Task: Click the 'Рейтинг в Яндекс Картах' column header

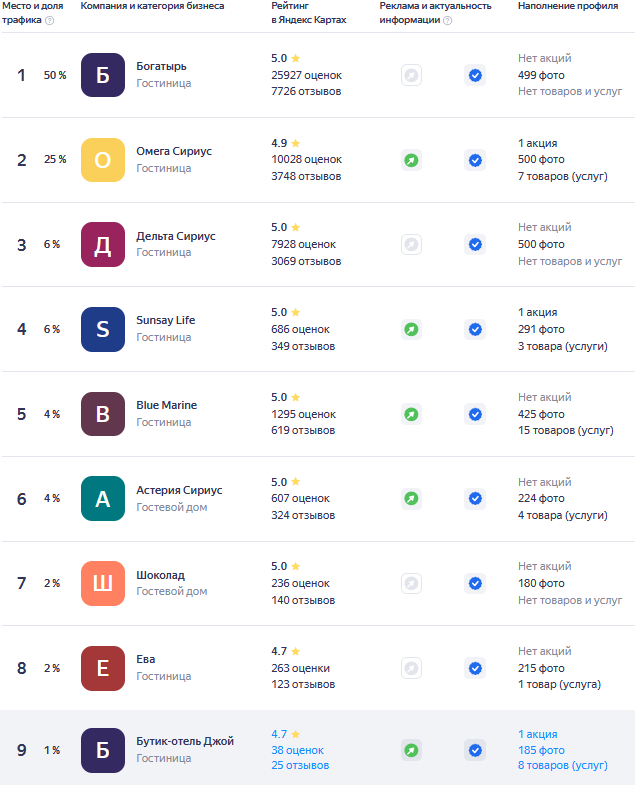Action: 308,13
